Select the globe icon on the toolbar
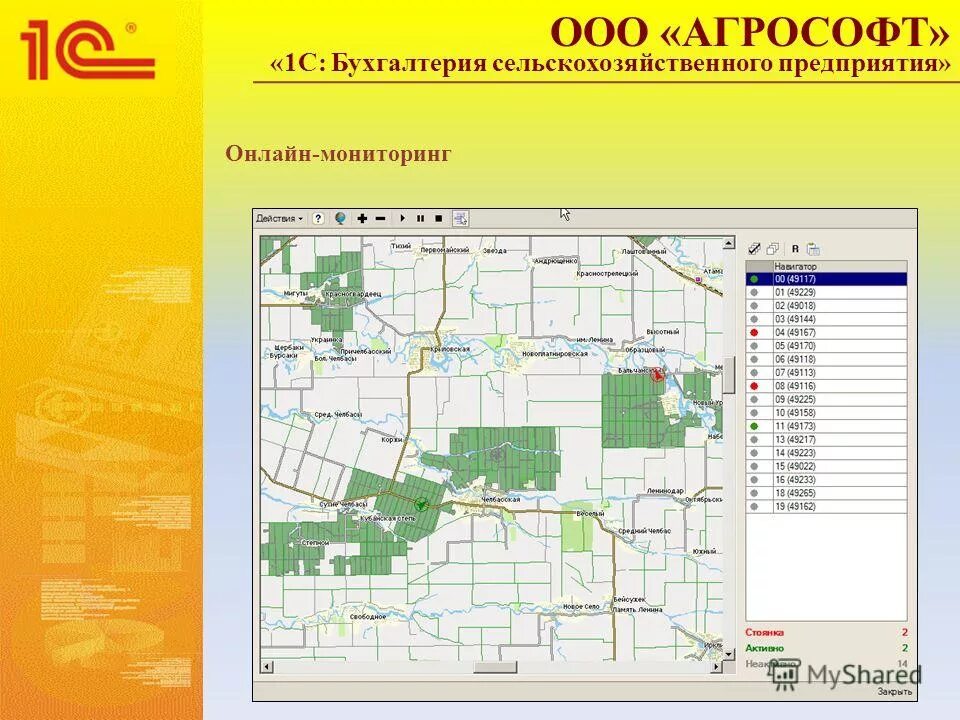The width and height of the screenshot is (960, 720). pos(341,218)
